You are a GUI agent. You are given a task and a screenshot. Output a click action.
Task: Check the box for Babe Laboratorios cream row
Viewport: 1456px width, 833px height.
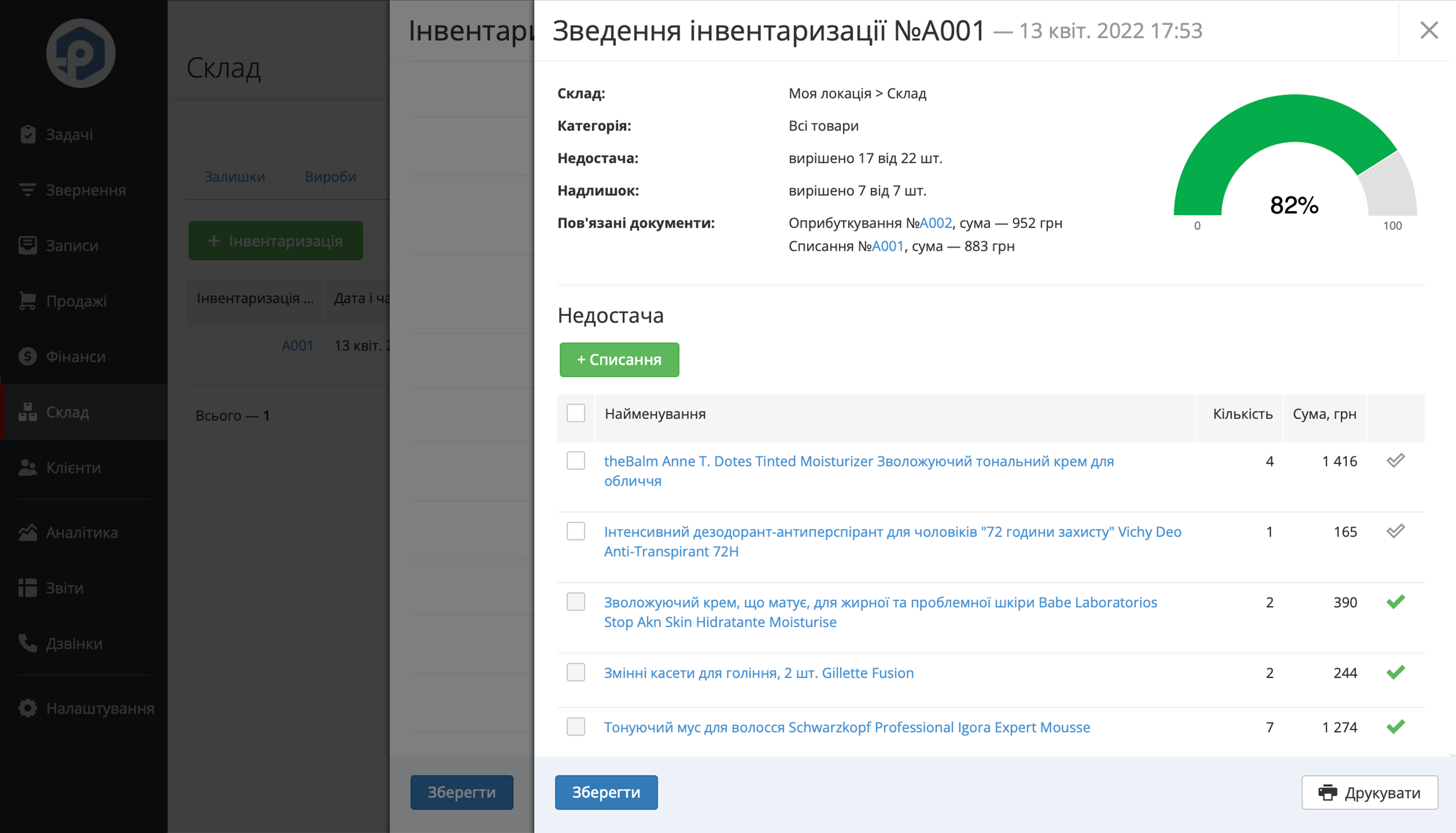576,602
